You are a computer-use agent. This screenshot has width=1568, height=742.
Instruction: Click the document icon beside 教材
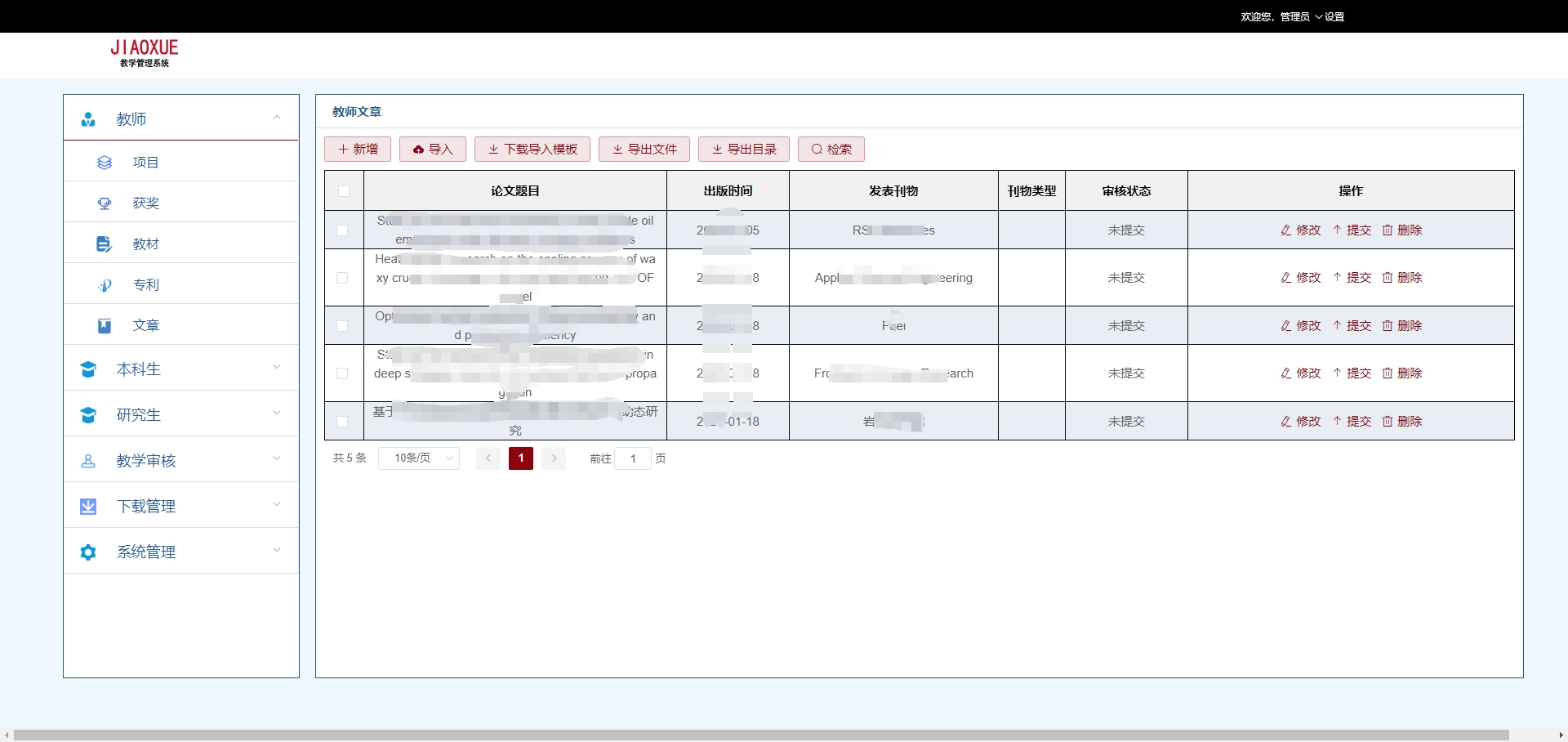(x=105, y=244)
